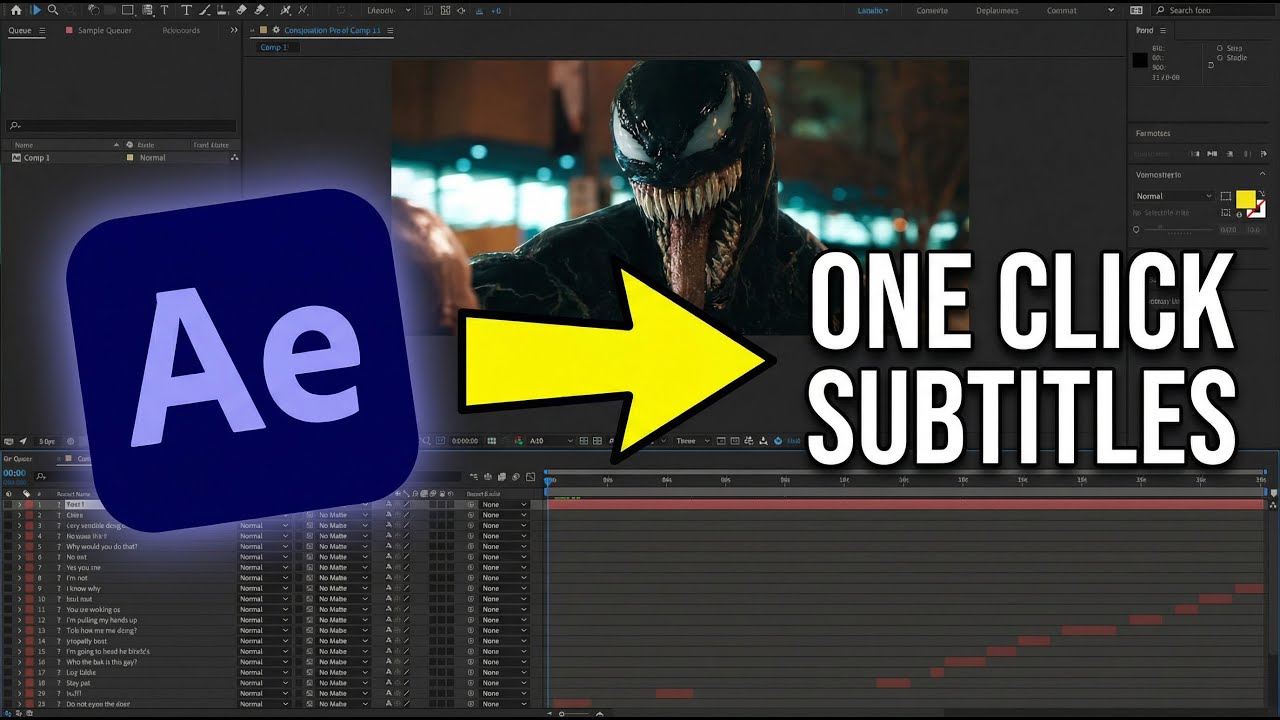
Task: Click the first alignment icon under Farmotses
Action: tap(1195, 154)
